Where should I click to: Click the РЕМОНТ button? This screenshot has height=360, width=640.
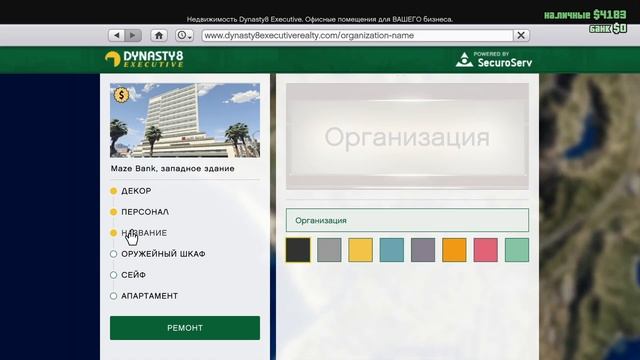point(185,328)
